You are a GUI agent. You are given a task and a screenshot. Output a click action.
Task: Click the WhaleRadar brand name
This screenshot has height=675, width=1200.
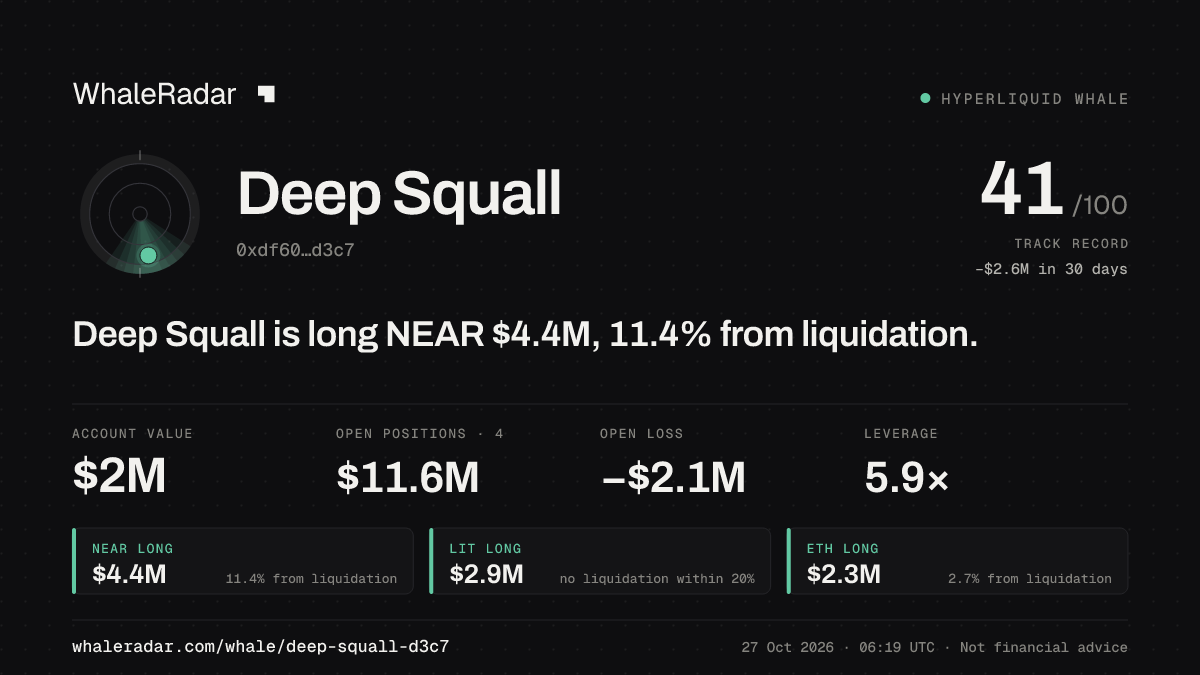[154, 94]
